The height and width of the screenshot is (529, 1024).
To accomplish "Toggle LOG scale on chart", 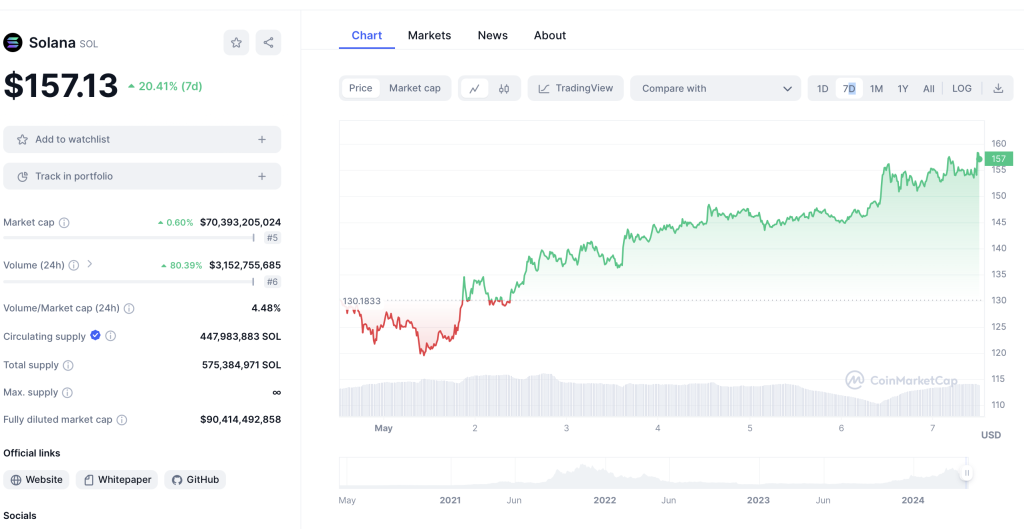I will (961, 89).
